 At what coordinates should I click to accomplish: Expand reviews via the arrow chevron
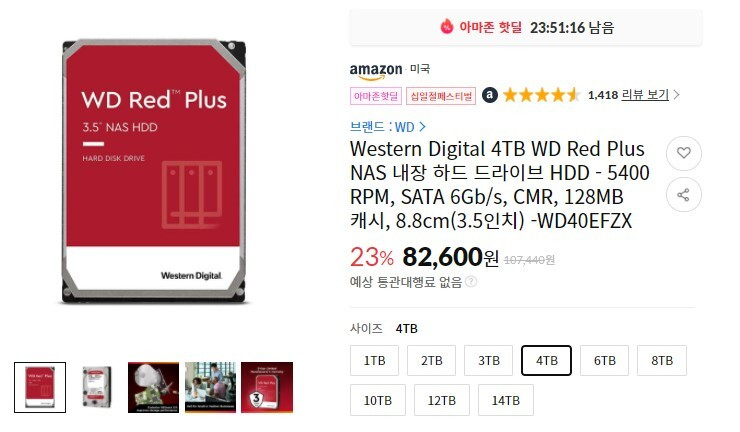coord(676,95)
